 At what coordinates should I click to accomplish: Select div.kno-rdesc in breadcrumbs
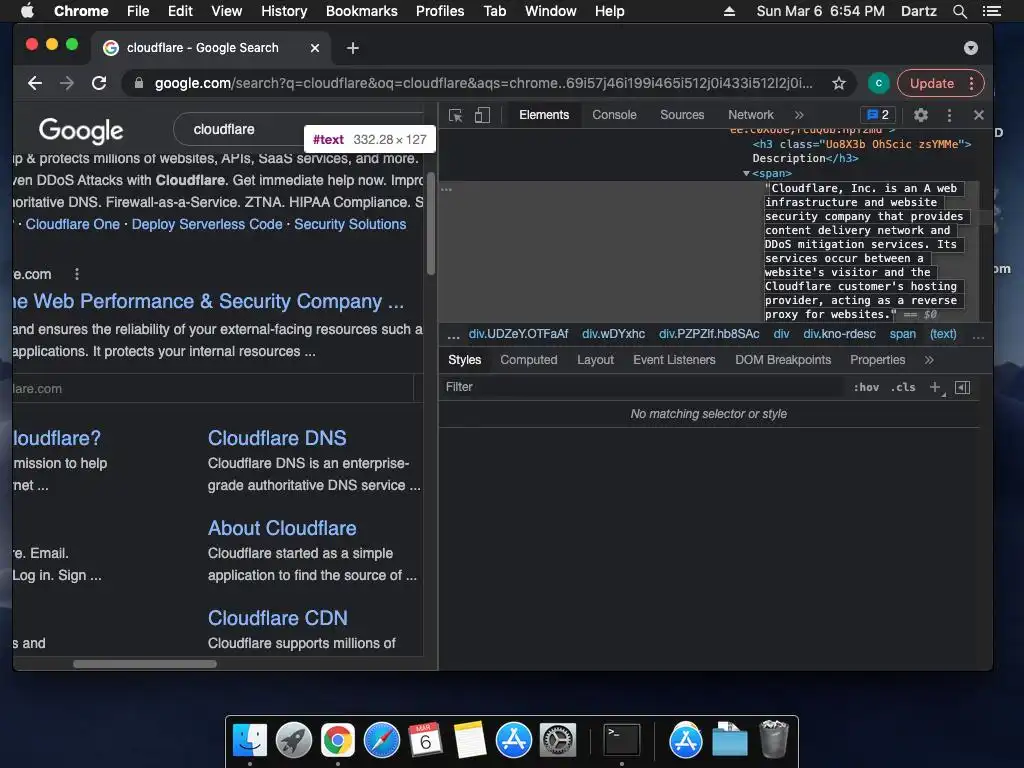coord(839,334)
